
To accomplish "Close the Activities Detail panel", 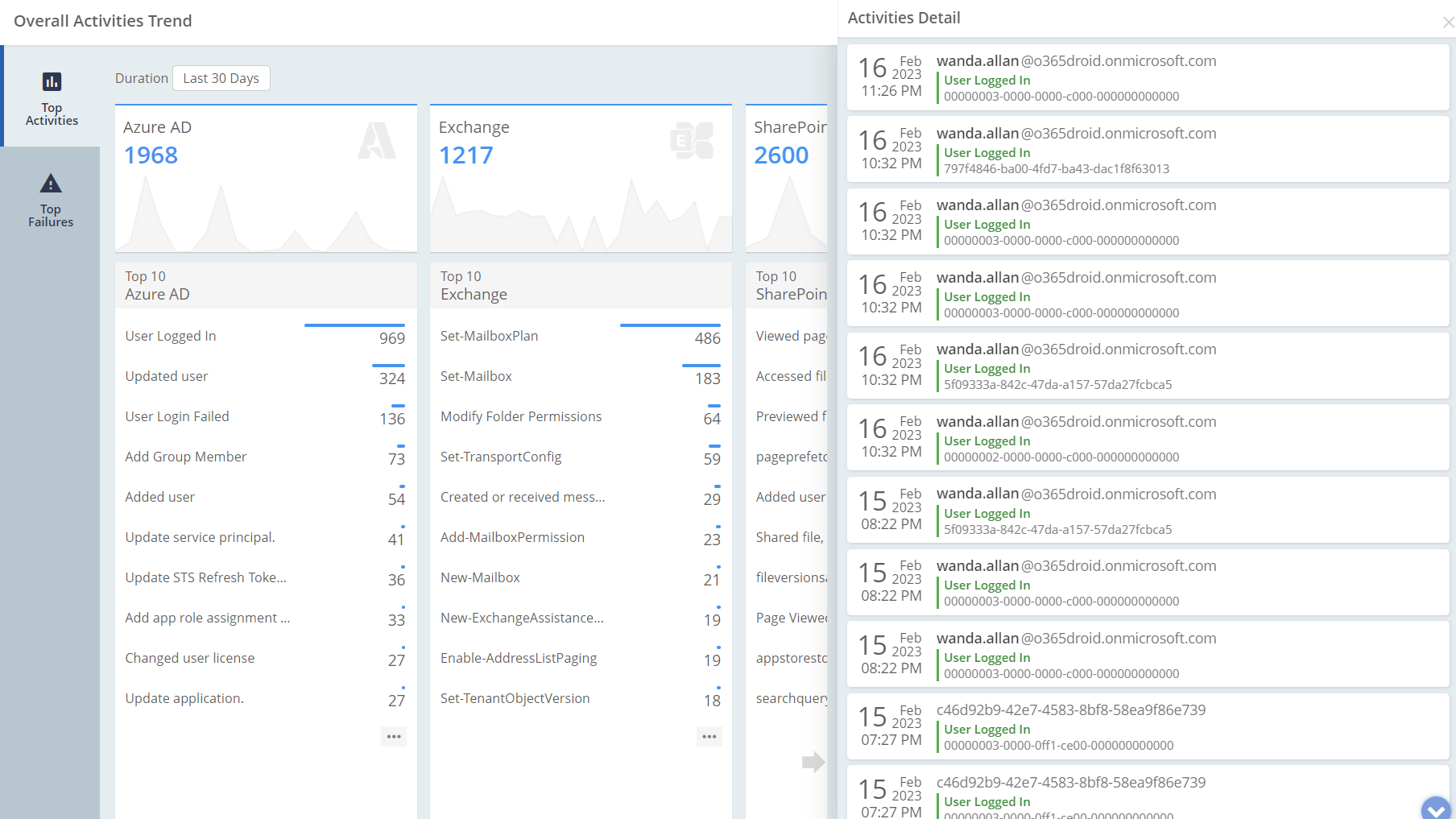I will (x=1447, y=23).
